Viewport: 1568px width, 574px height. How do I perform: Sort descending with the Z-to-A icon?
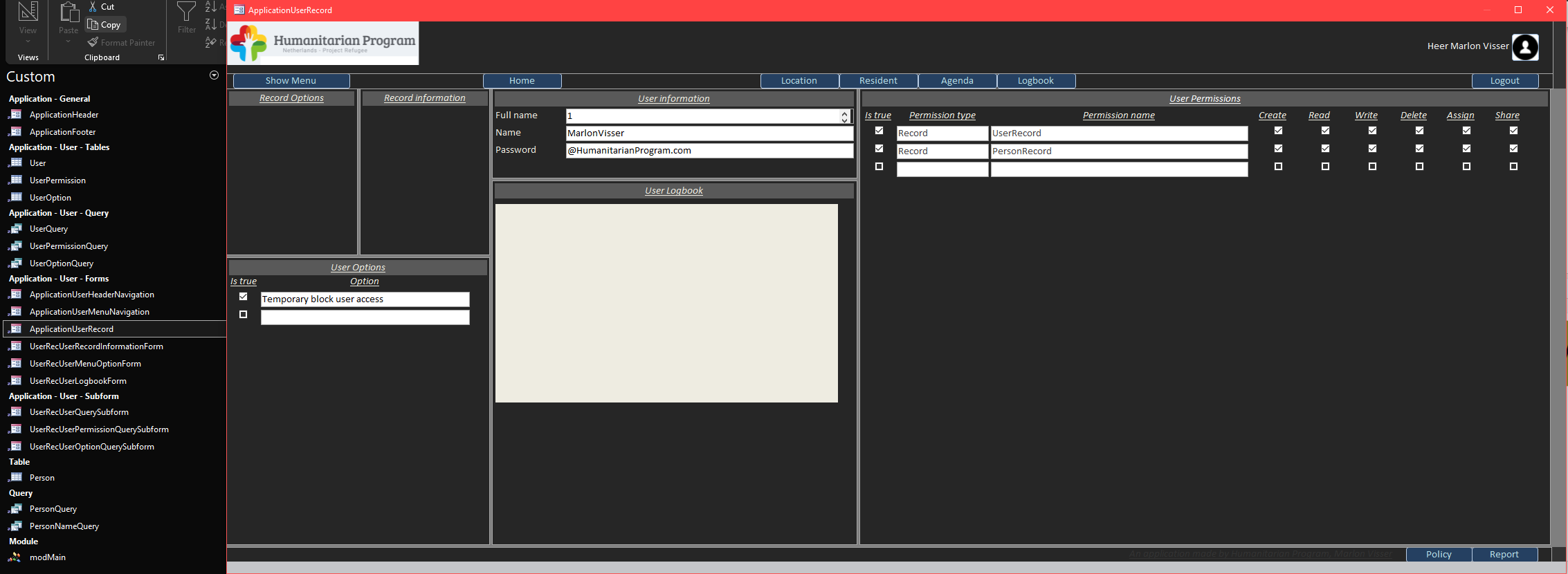pyautogui.click(x=211, y=25)
